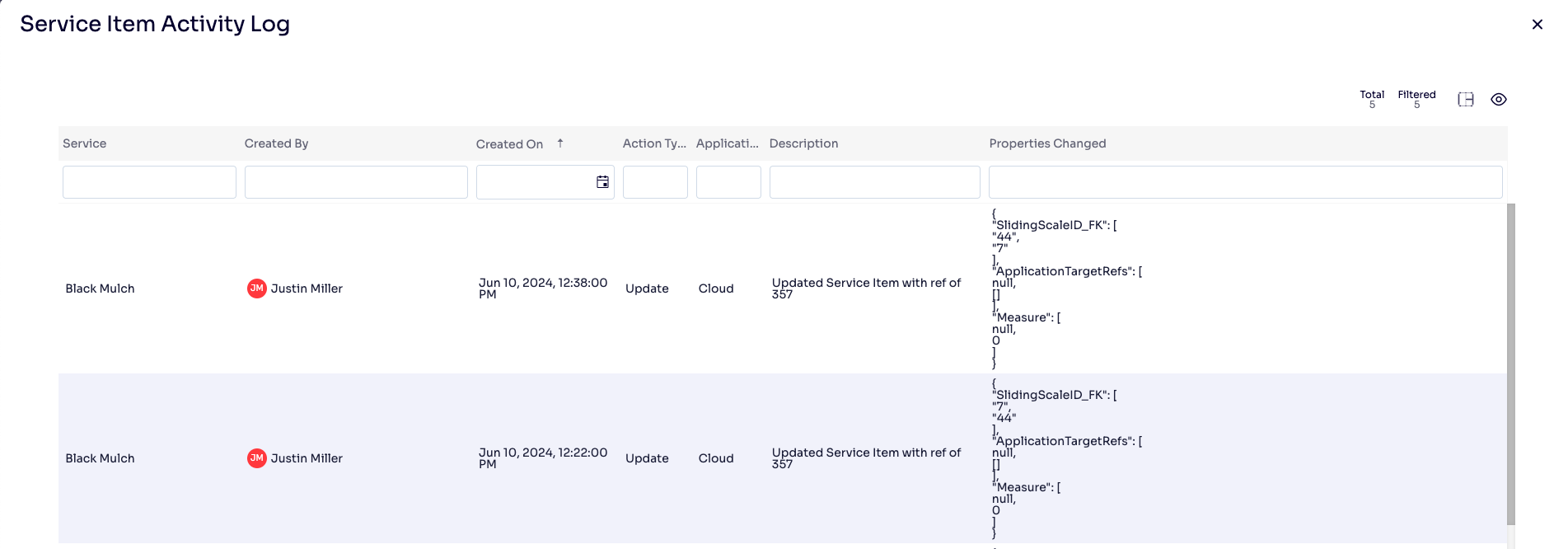Click the Application column header

[727, 143]
